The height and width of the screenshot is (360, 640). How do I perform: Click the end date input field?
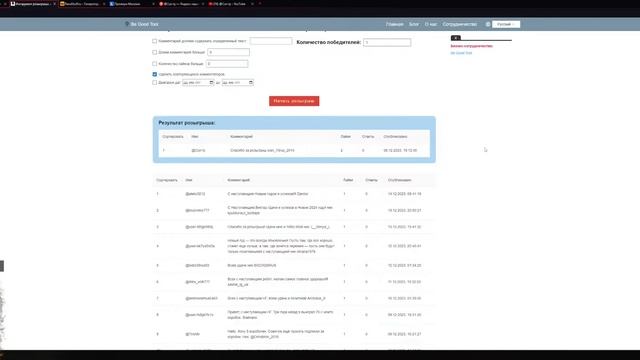[238, 82]
